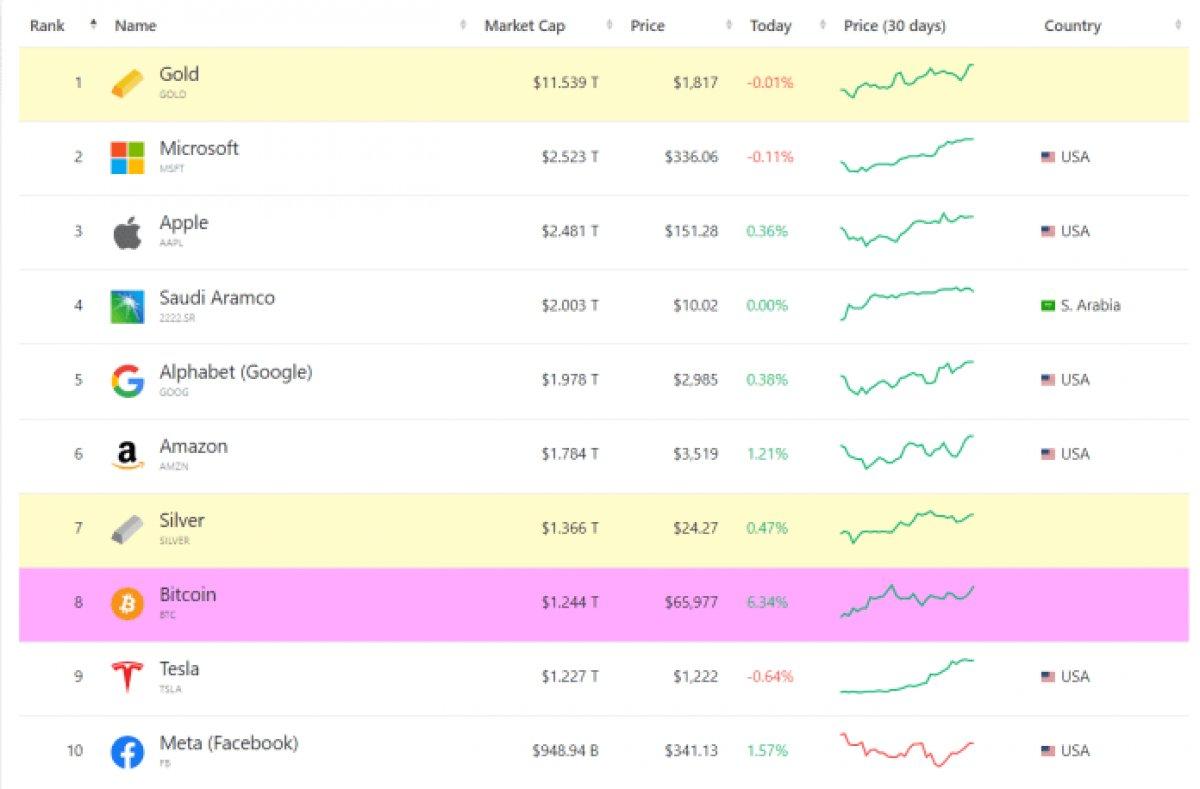Open the Alphabet (Google) name link
1200x789 pixels.
click(x=235, y=372)
